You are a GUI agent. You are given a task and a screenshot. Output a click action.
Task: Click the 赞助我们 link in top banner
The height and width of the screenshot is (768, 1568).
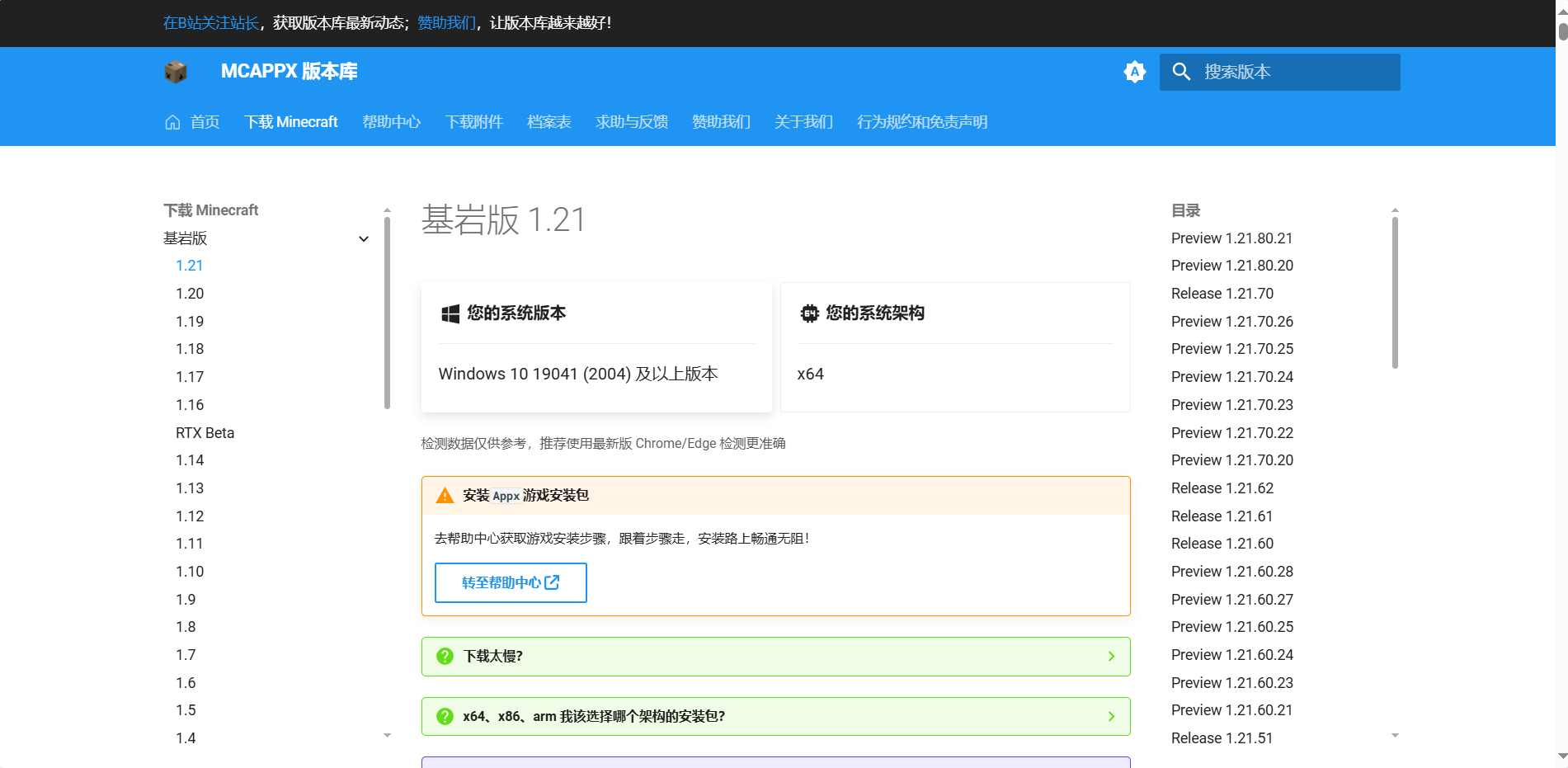click(446, 23)
